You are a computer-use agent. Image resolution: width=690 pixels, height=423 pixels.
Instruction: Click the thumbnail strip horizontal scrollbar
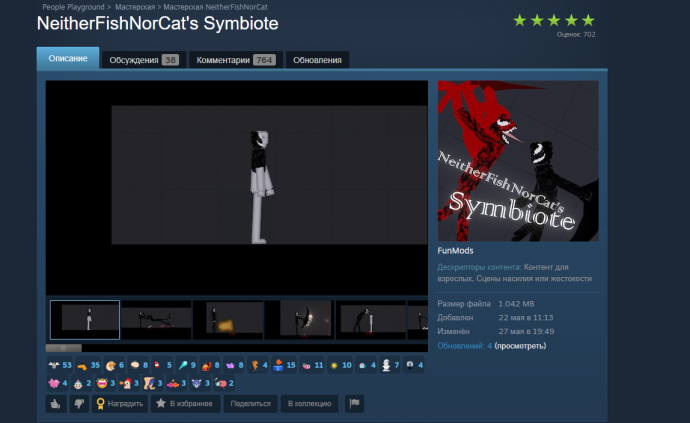point(64,347)
